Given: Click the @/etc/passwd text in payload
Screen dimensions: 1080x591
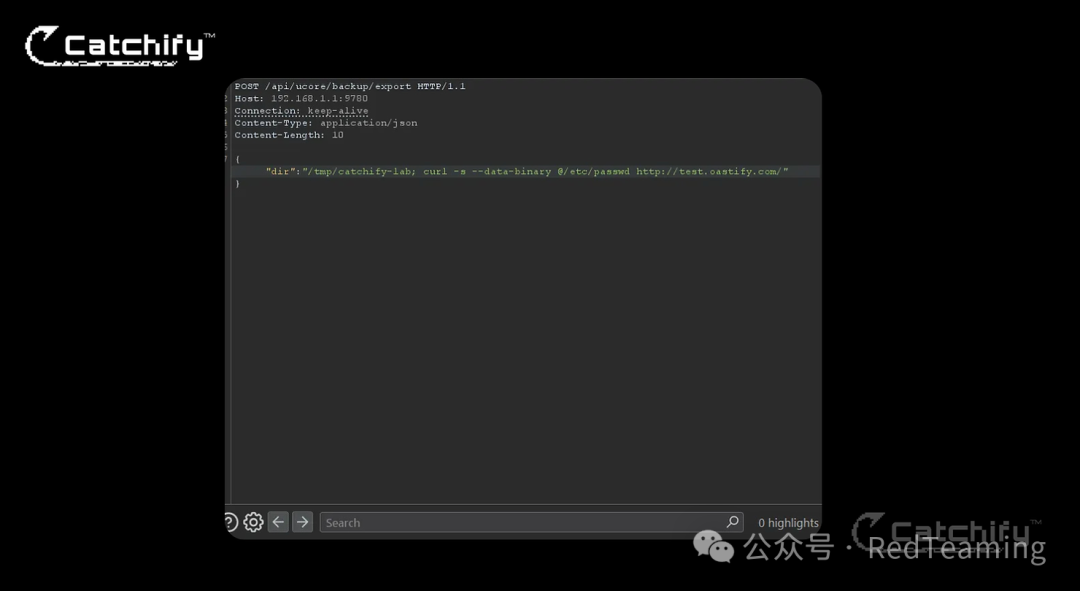Looking at the screenshot, I should pyautogui.click(x=593, y=172).
